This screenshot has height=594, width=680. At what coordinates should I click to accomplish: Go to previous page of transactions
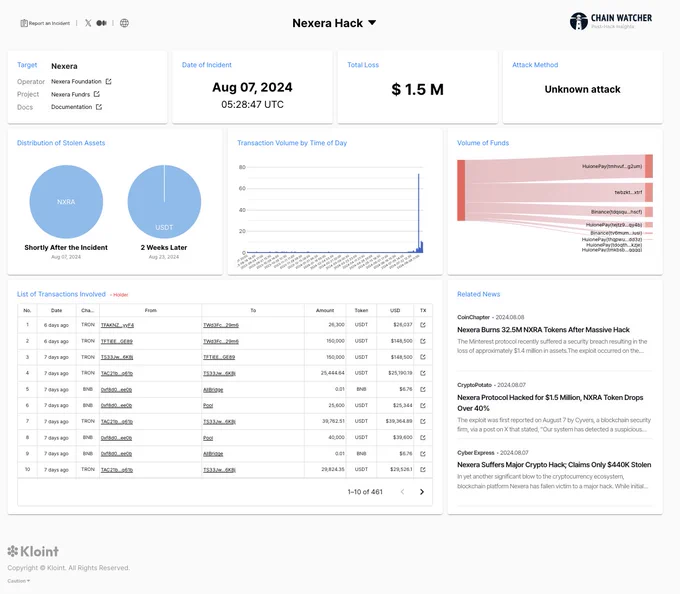pyautogui.click(x=402, y=492)
